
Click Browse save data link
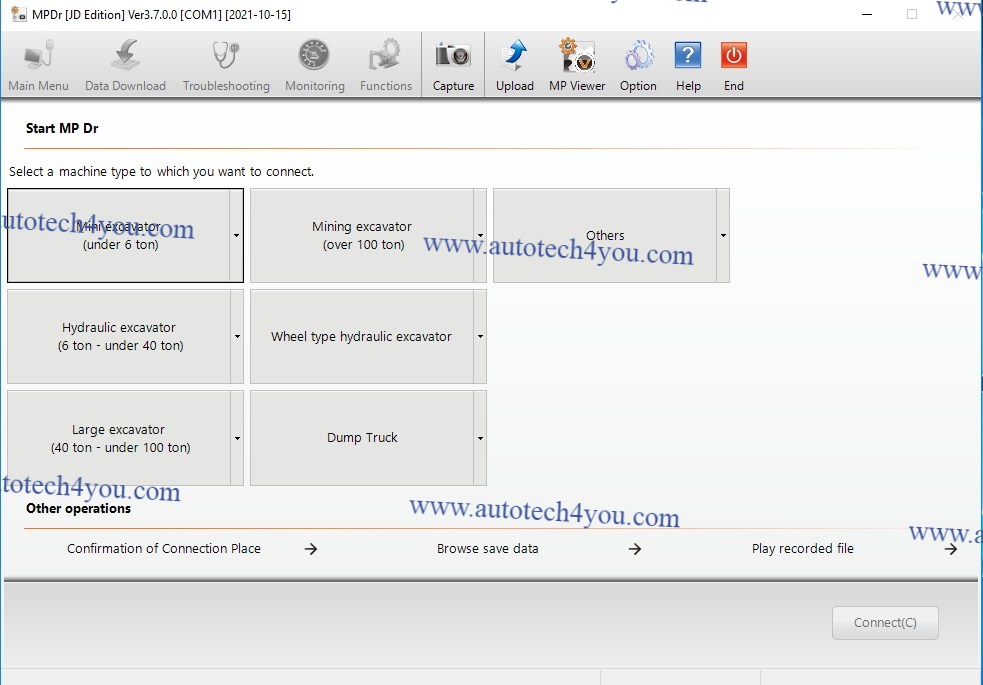click(x=488, y=548)
